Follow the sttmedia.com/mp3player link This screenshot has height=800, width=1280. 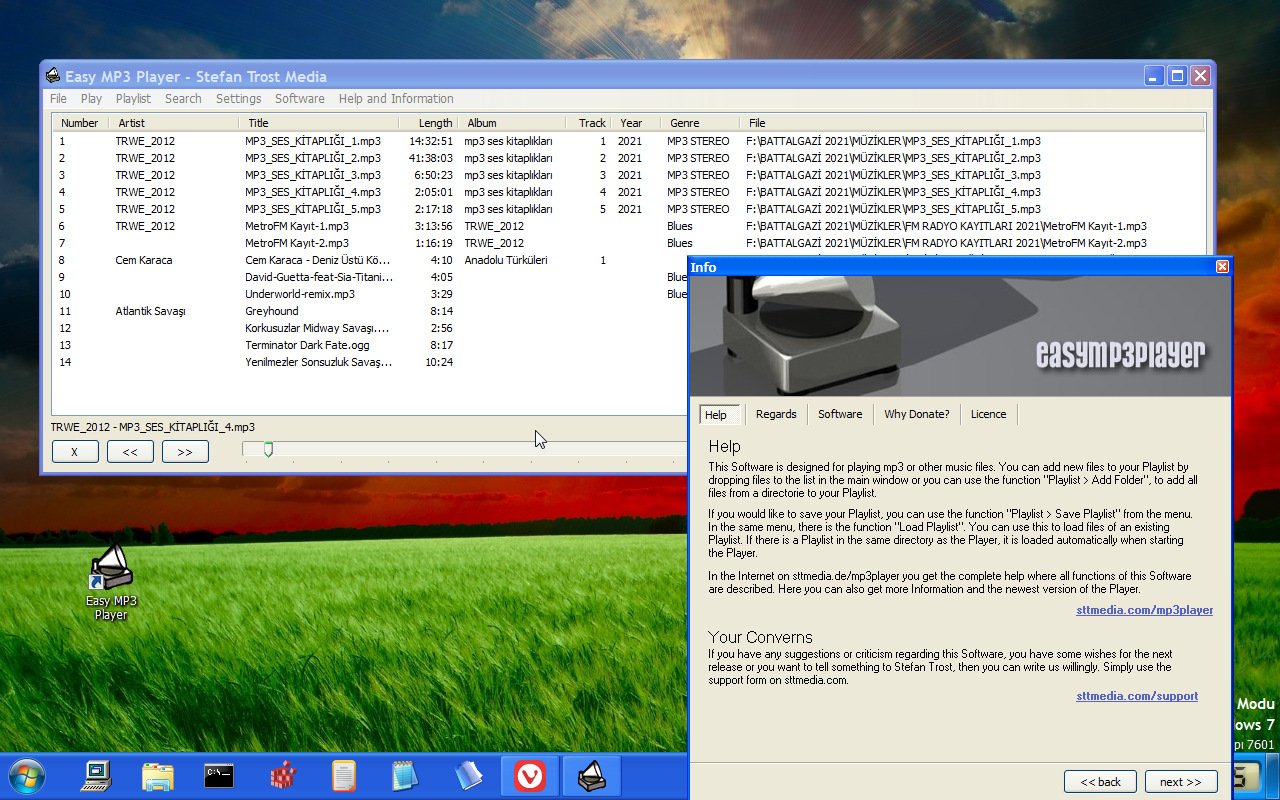pyautogui.click(x=1144, y=610)
